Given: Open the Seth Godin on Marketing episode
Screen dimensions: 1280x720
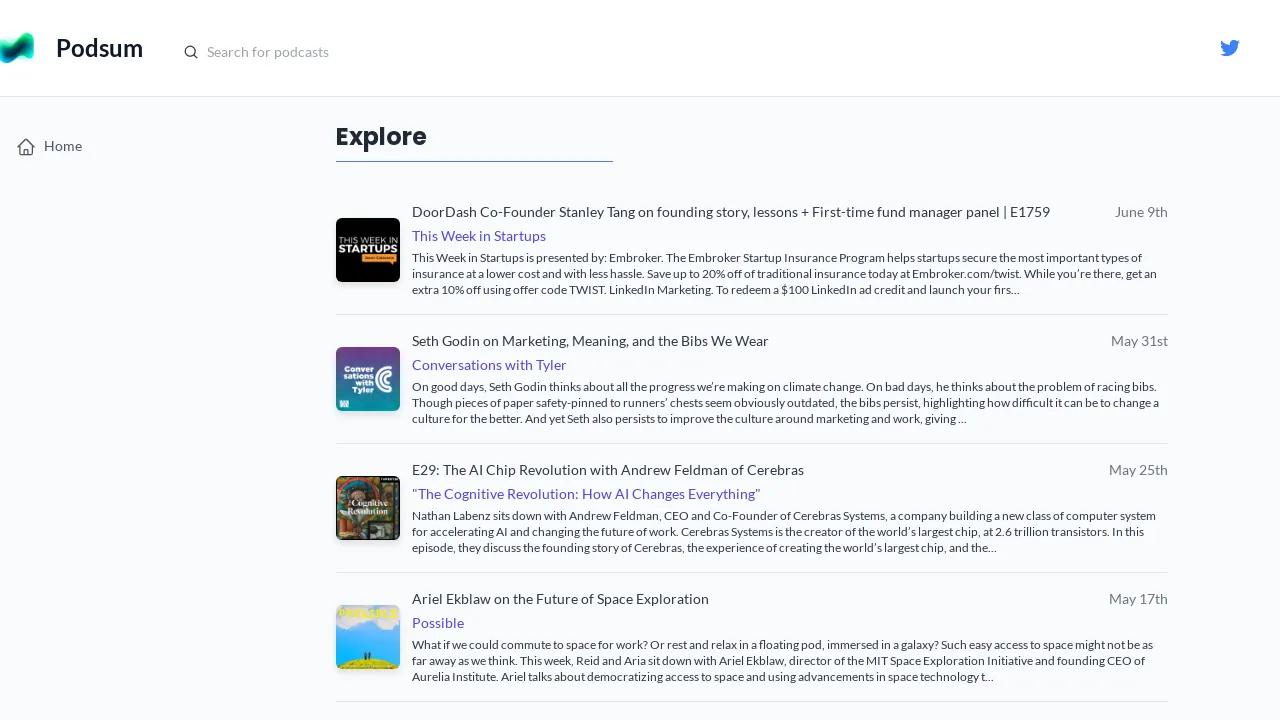Looking at the screenshot, I should pos(590,341).
